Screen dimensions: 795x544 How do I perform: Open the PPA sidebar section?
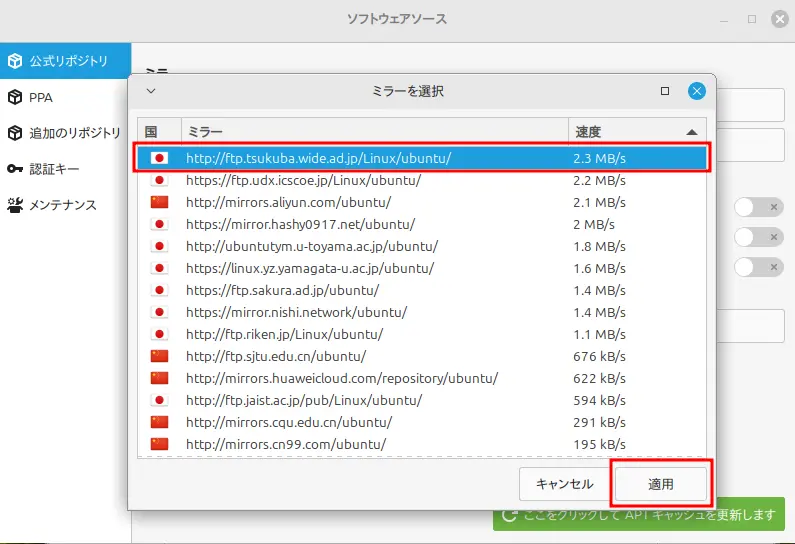65,97
